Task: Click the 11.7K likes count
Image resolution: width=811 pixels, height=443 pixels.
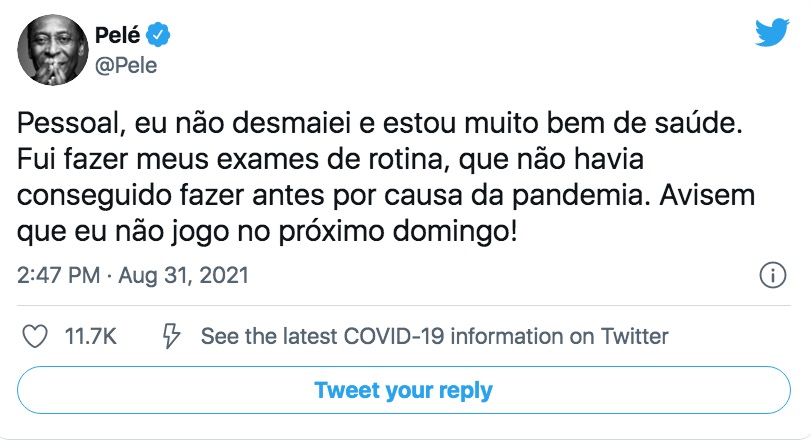Action: [x=90, y=336]
